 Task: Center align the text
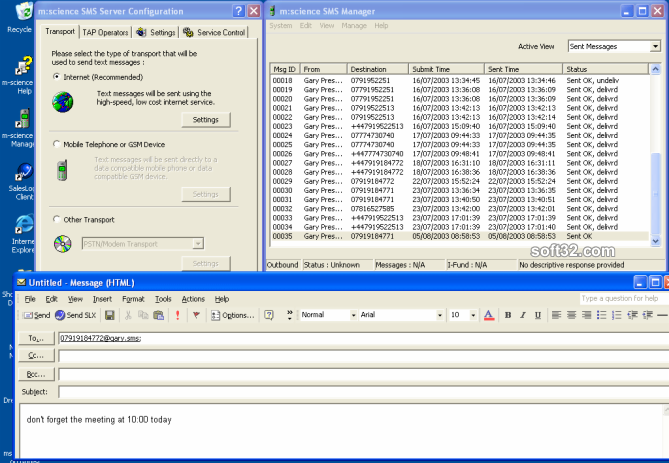pyautogui.click(x=571, y=315)
